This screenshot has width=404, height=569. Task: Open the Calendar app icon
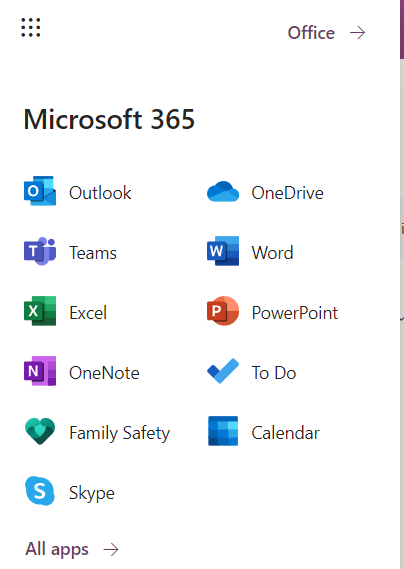[223, 431]
